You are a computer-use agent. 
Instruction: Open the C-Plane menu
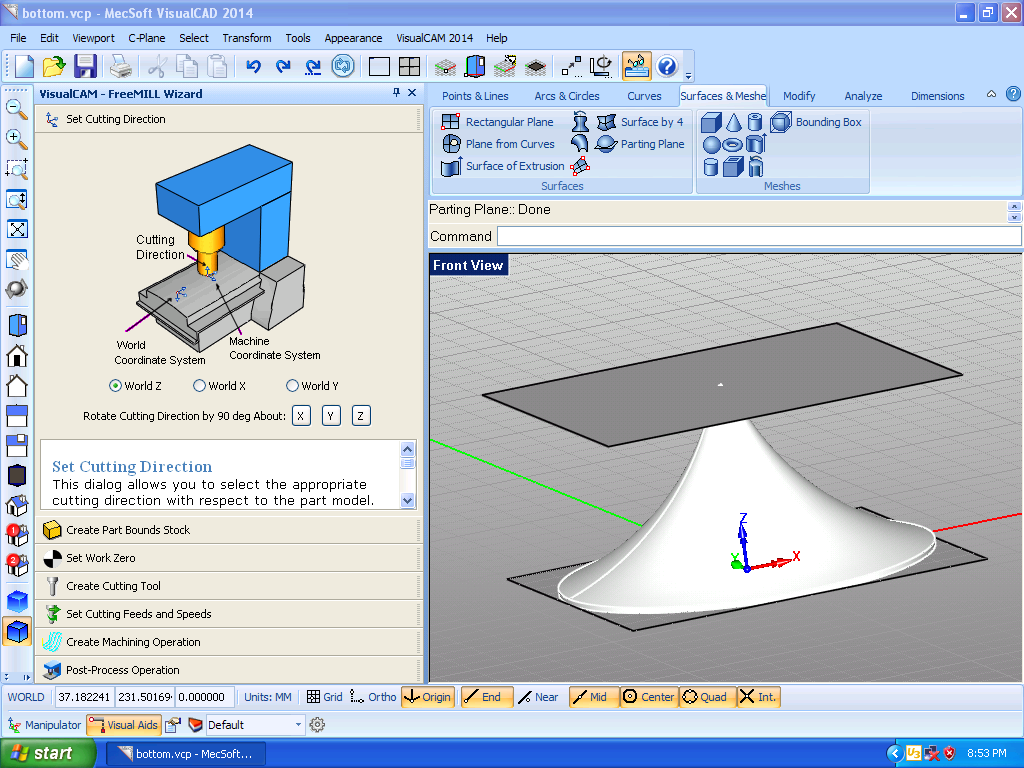coord(146,38)
